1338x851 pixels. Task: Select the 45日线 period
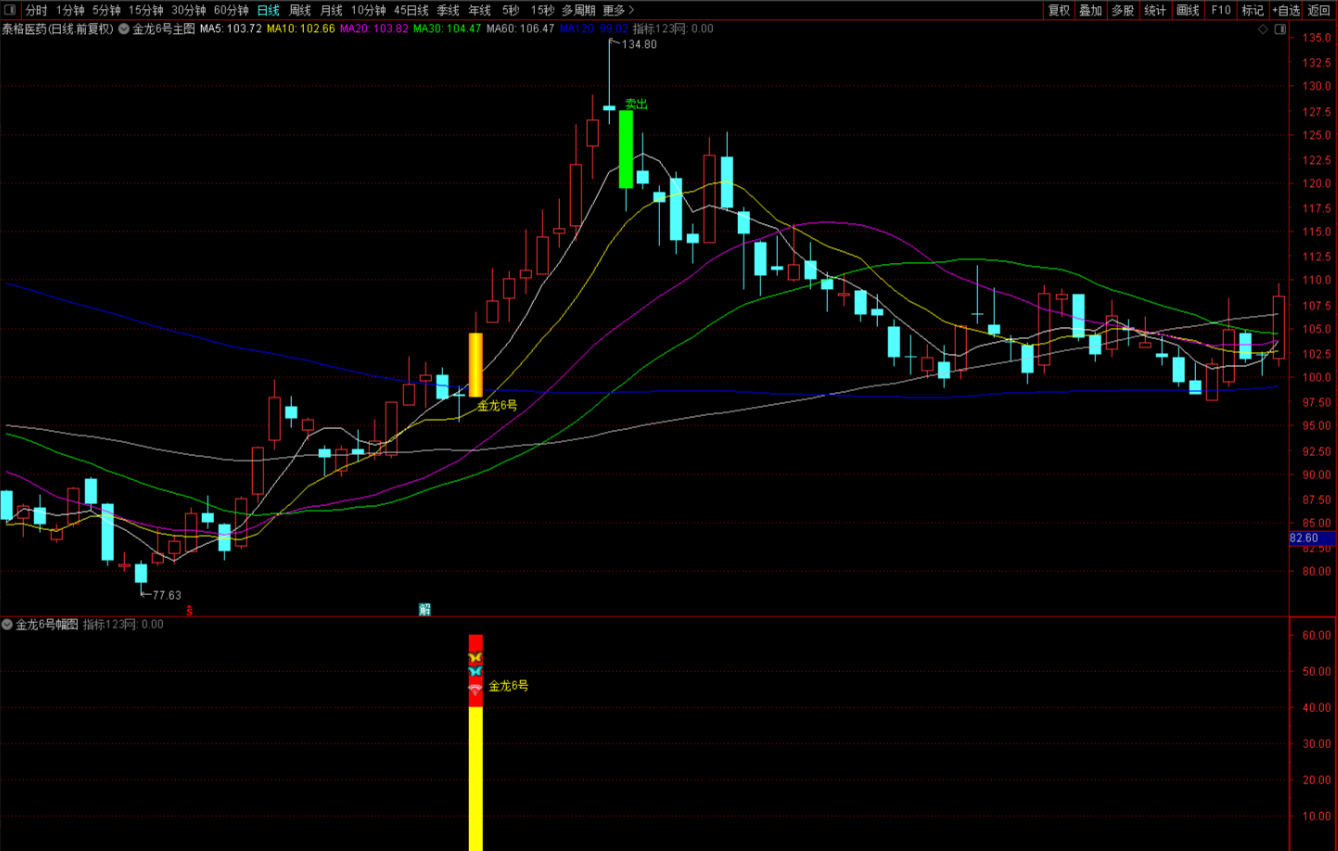[x=411, y=10]
